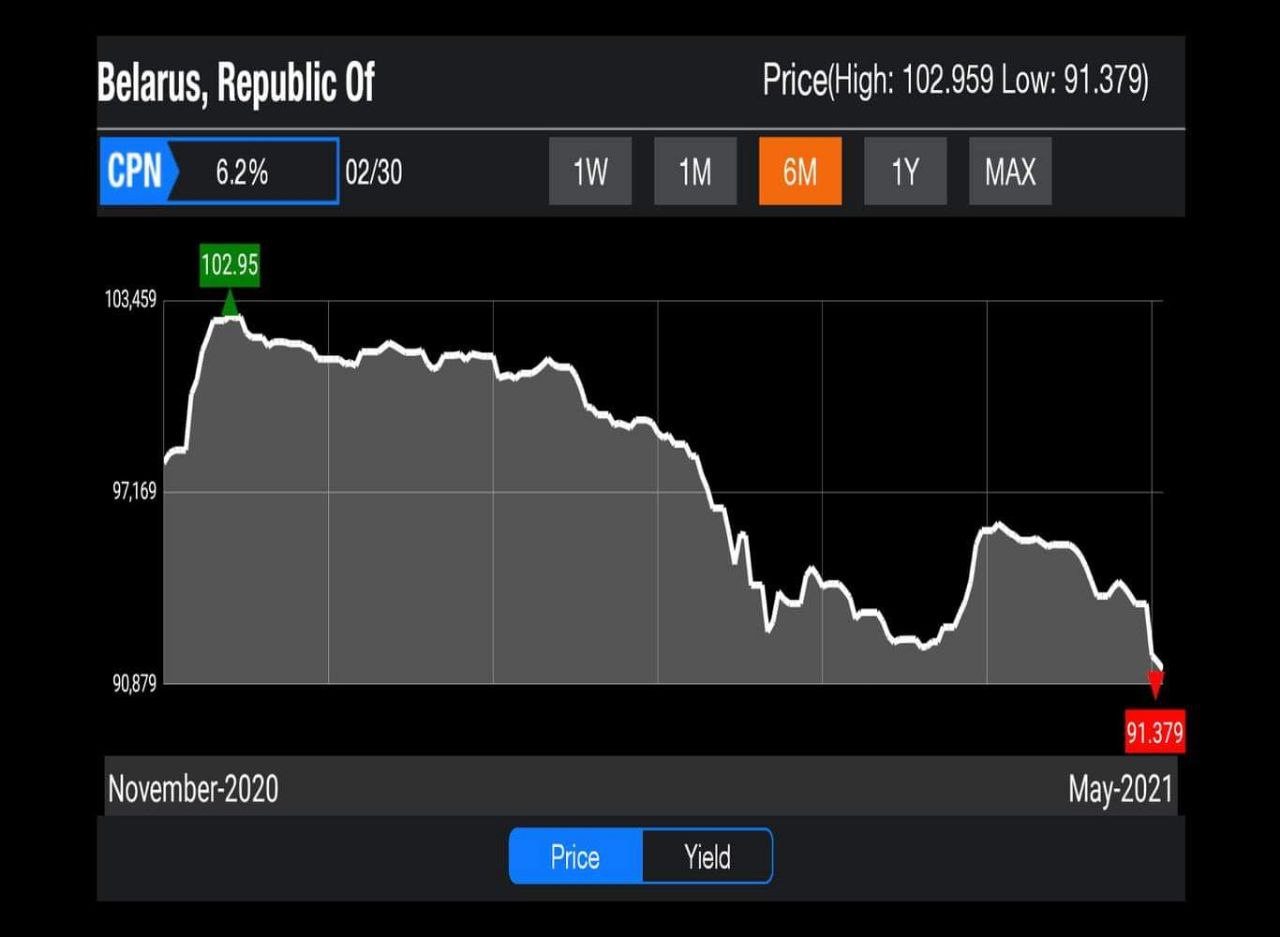
Task: Toggle the chart to Price view
Action: 575,857
